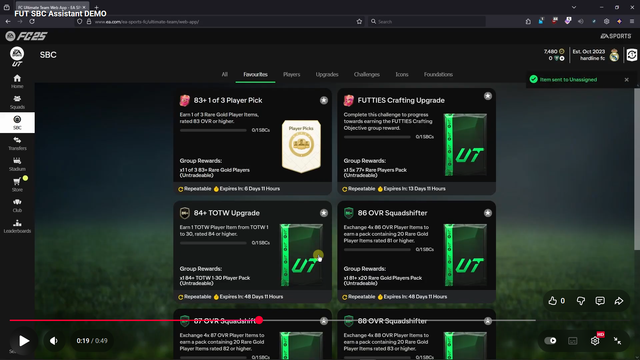Click the FUT SBC Assistant DEMO title
640x360 pixels.
[60, 13]
